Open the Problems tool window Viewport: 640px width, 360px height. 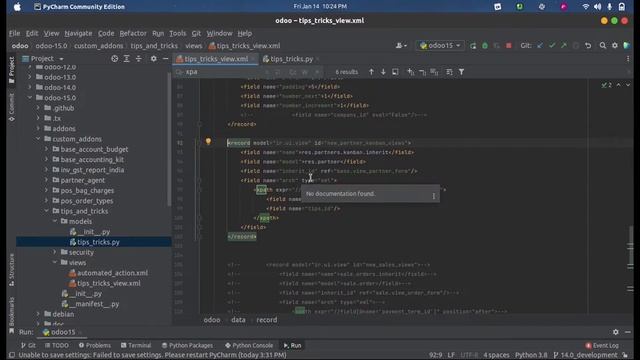95,345
